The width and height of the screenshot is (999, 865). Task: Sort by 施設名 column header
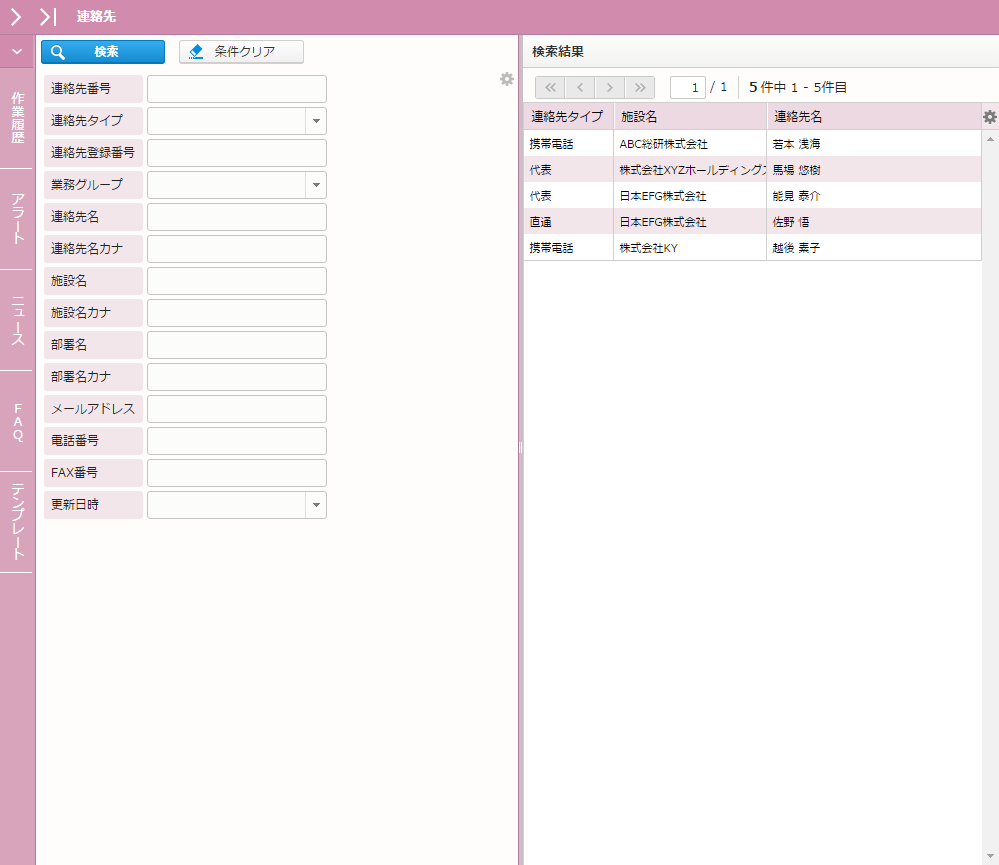pyautogui.click(x=689, y=117)
